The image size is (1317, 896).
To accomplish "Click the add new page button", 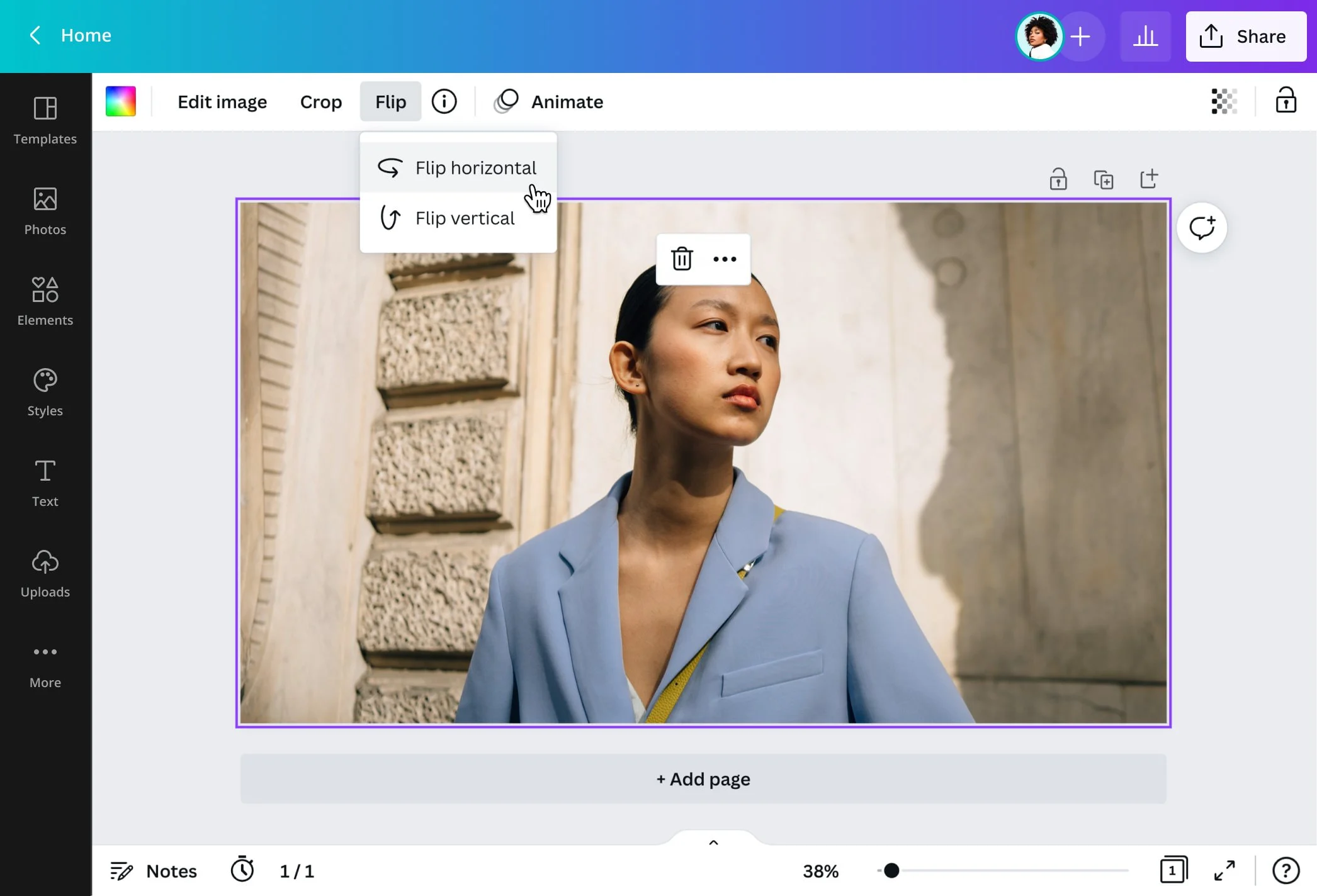I will (703, 778).
